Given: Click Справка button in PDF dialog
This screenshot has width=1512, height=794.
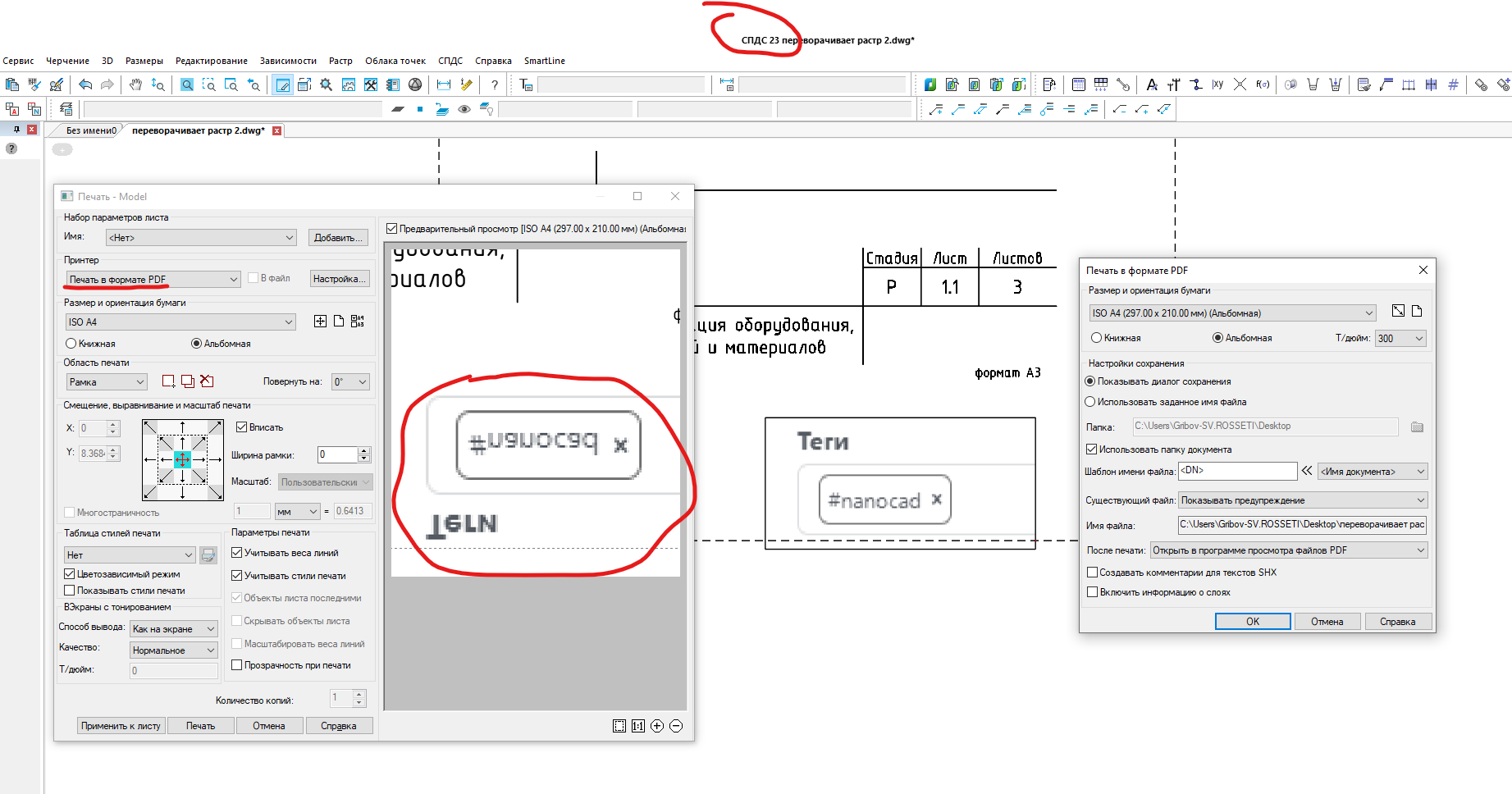Looking at the screenshot, I should tap(1397, 622).
